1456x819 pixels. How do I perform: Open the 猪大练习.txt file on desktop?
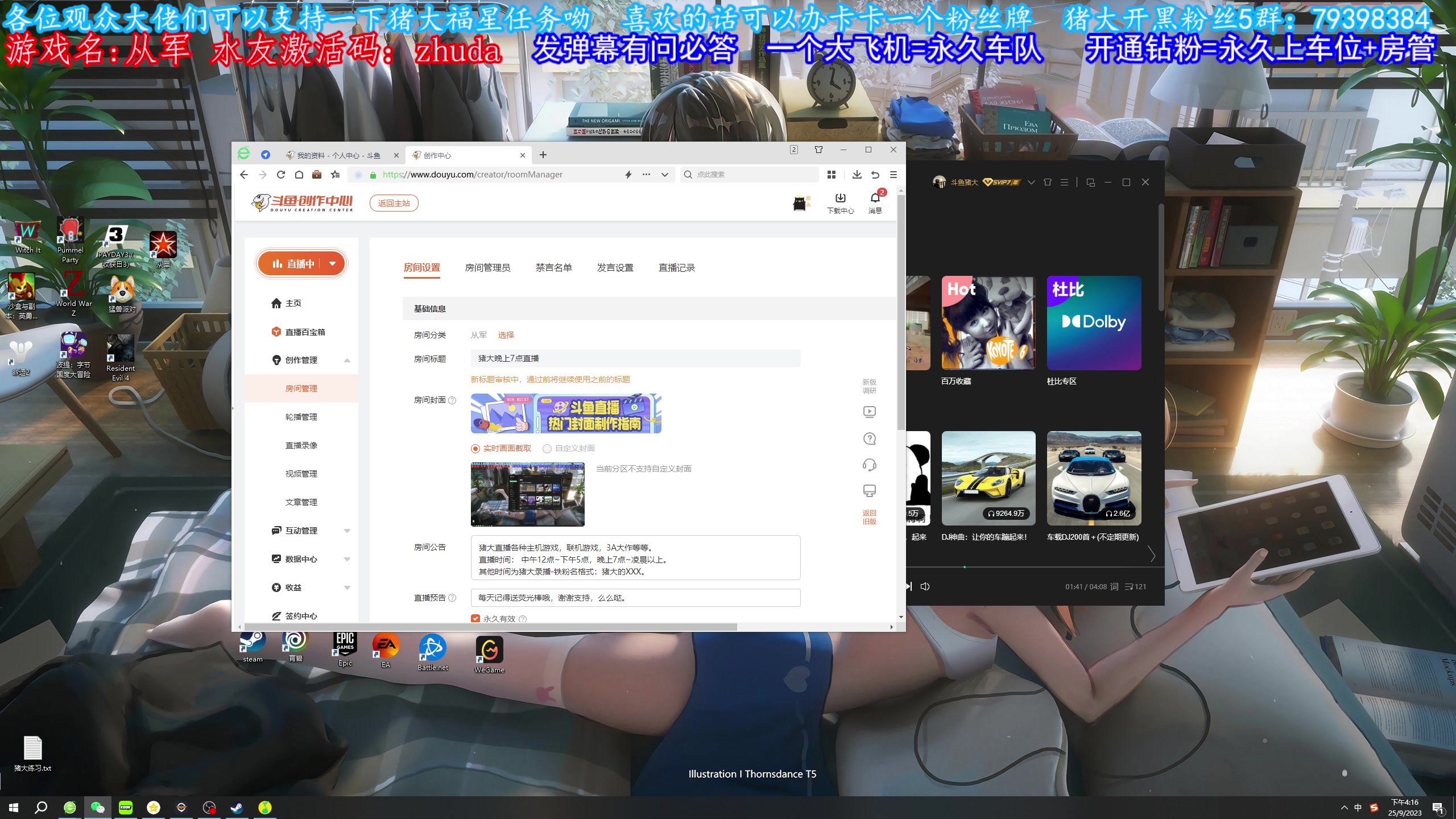32,753
